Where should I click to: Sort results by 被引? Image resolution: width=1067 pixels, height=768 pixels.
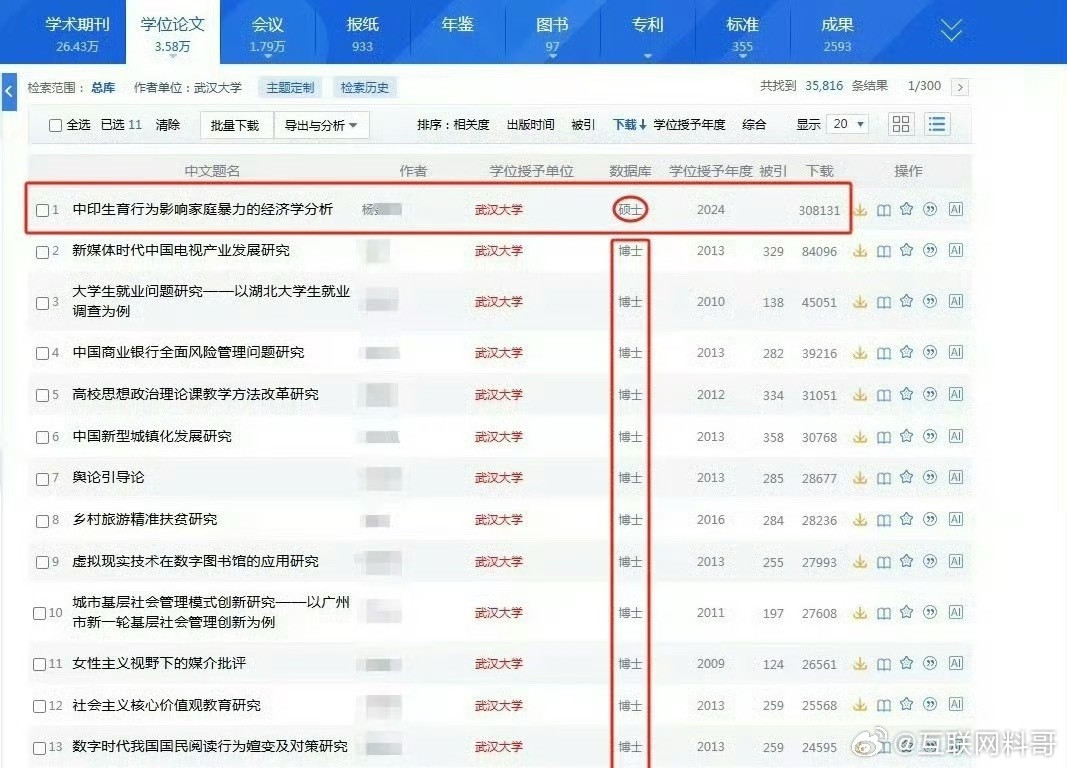pos(583,124)
